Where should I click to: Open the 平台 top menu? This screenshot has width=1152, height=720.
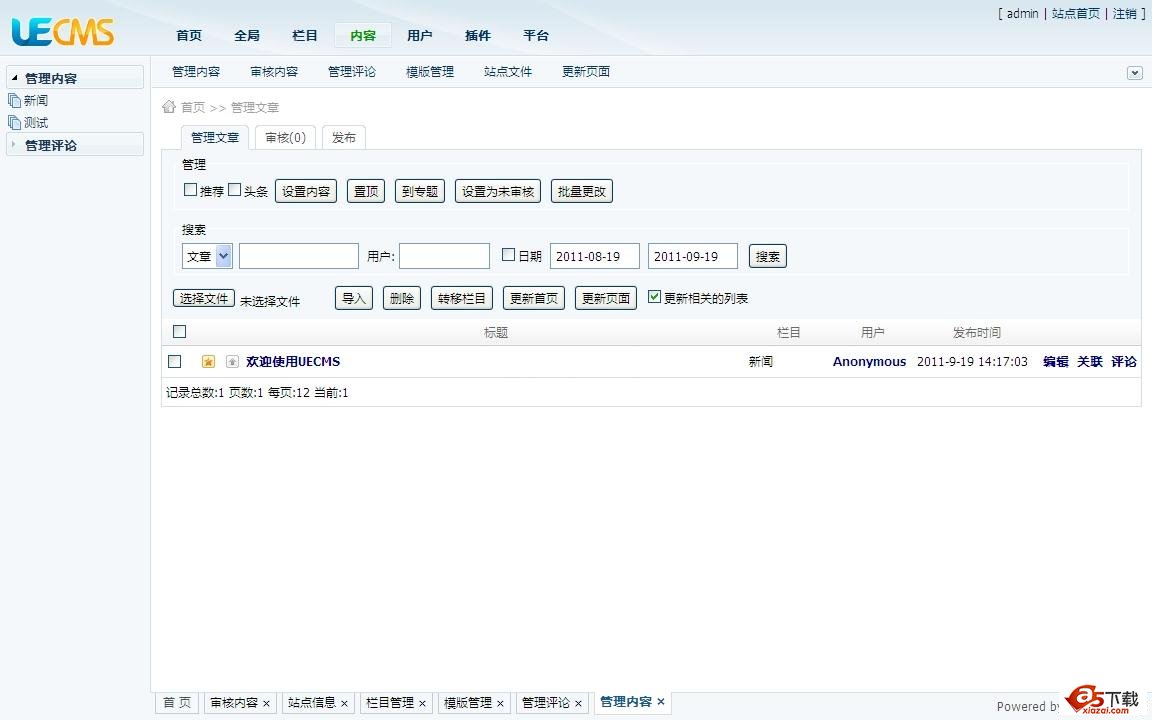pyautogui.click(x=536, y=35)
